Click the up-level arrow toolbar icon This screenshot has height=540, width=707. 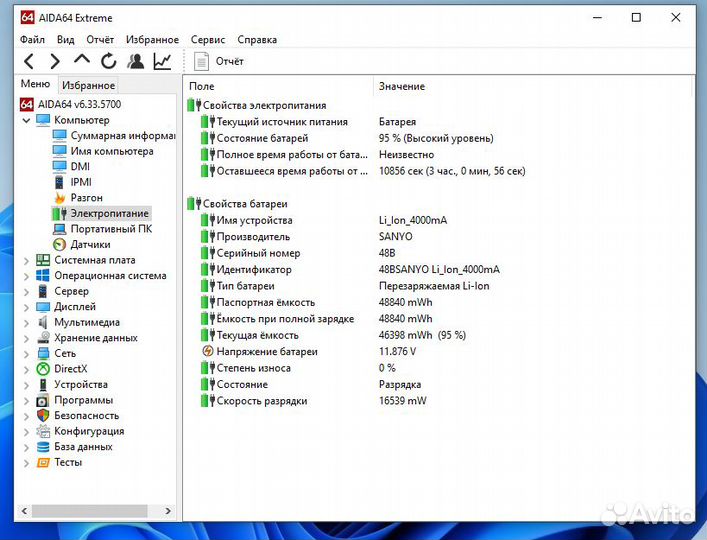[x=82, y=59]
